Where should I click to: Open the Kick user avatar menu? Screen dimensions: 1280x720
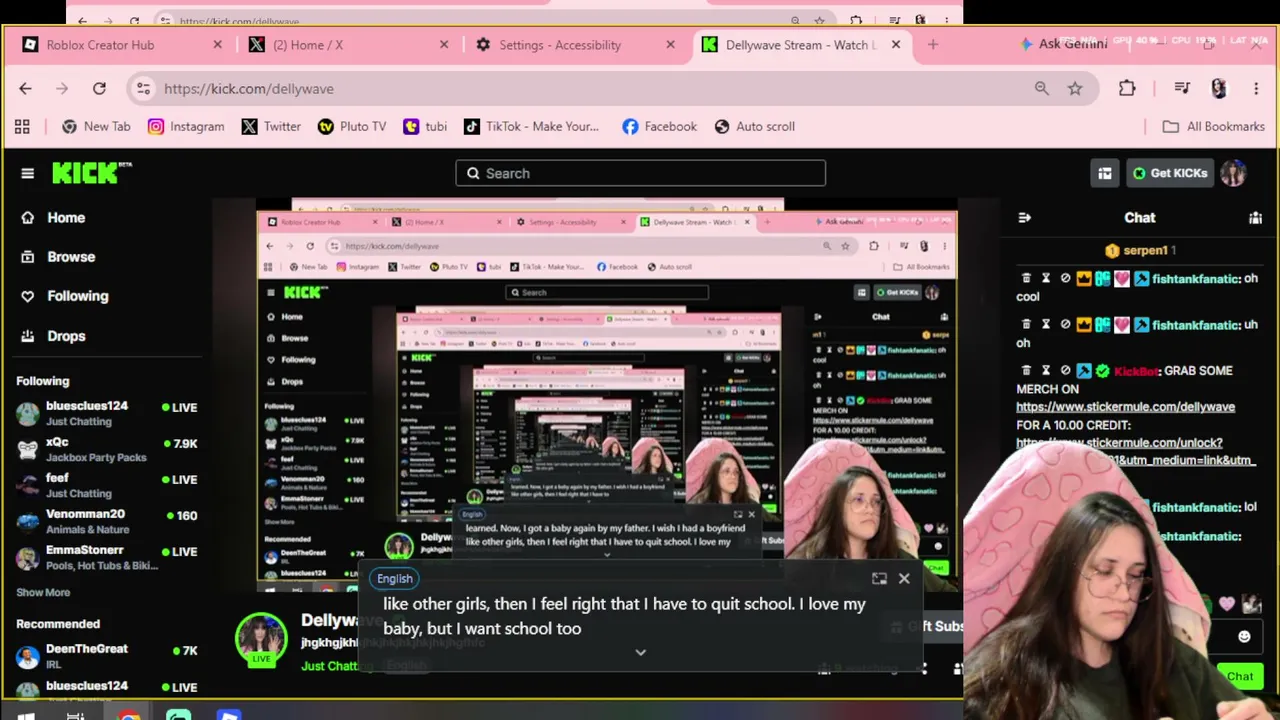(x=1233, y=173)
